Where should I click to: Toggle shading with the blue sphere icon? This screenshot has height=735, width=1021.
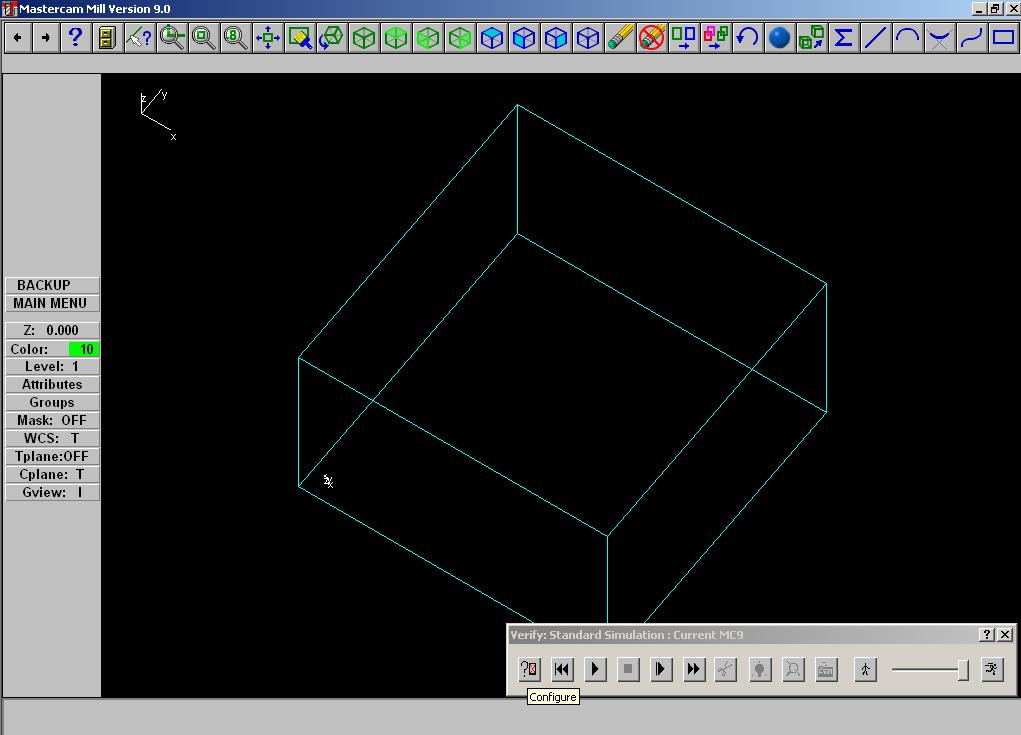[x=779, y=38]
